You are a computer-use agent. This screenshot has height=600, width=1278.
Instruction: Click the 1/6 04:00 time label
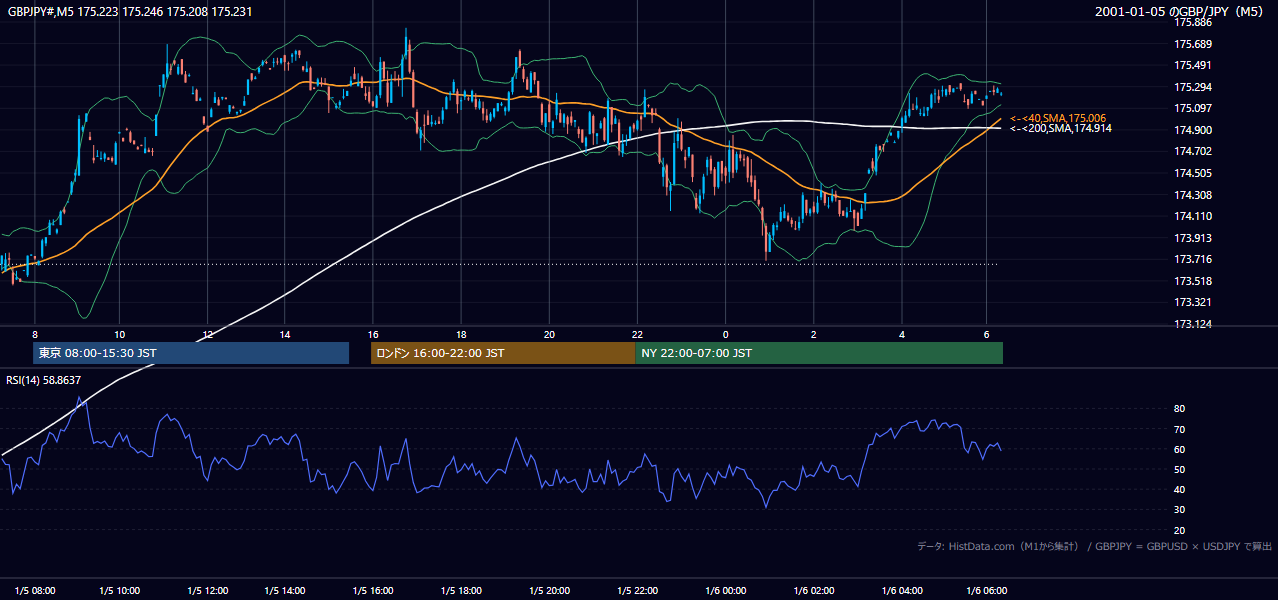(x=901, y=590)
